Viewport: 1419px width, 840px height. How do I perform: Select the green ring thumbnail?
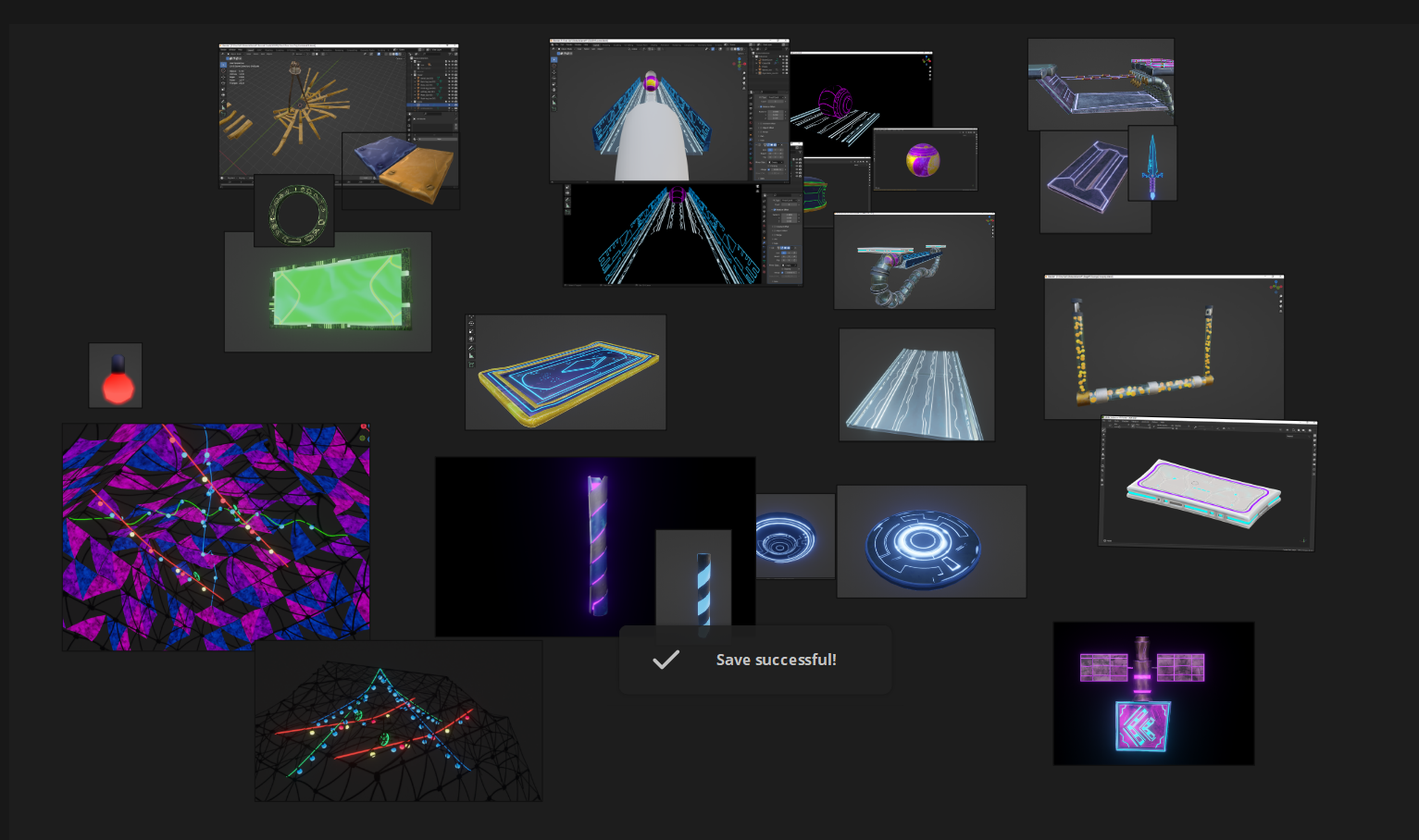294,211
